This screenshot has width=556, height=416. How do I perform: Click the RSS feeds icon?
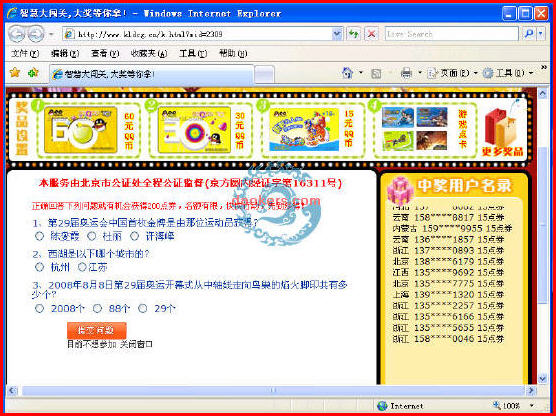[376, 73]
